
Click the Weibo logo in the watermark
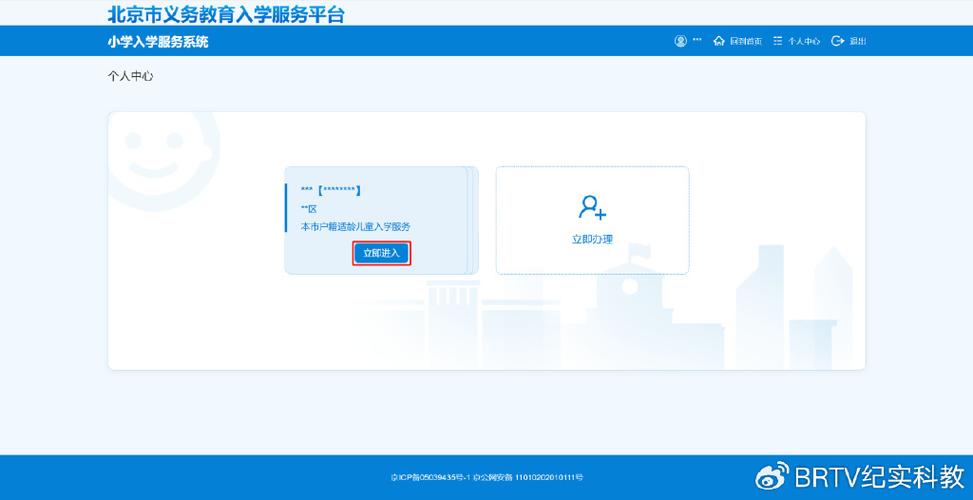771,475
